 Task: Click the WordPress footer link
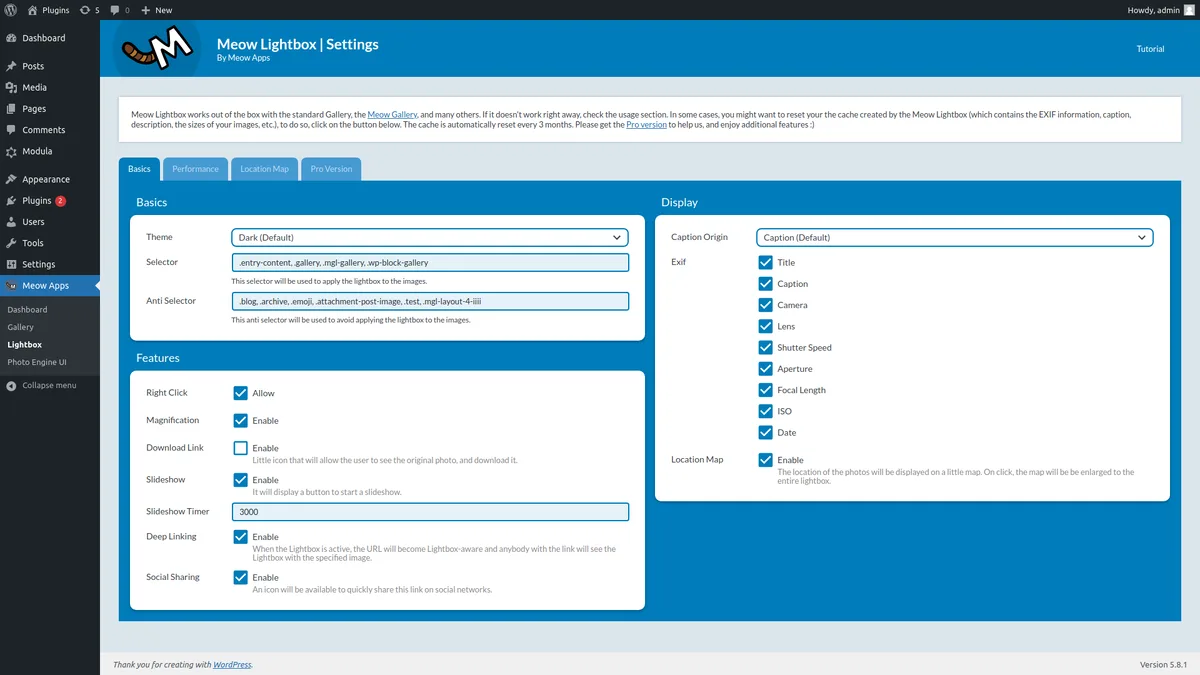click(x=232, y=665)
